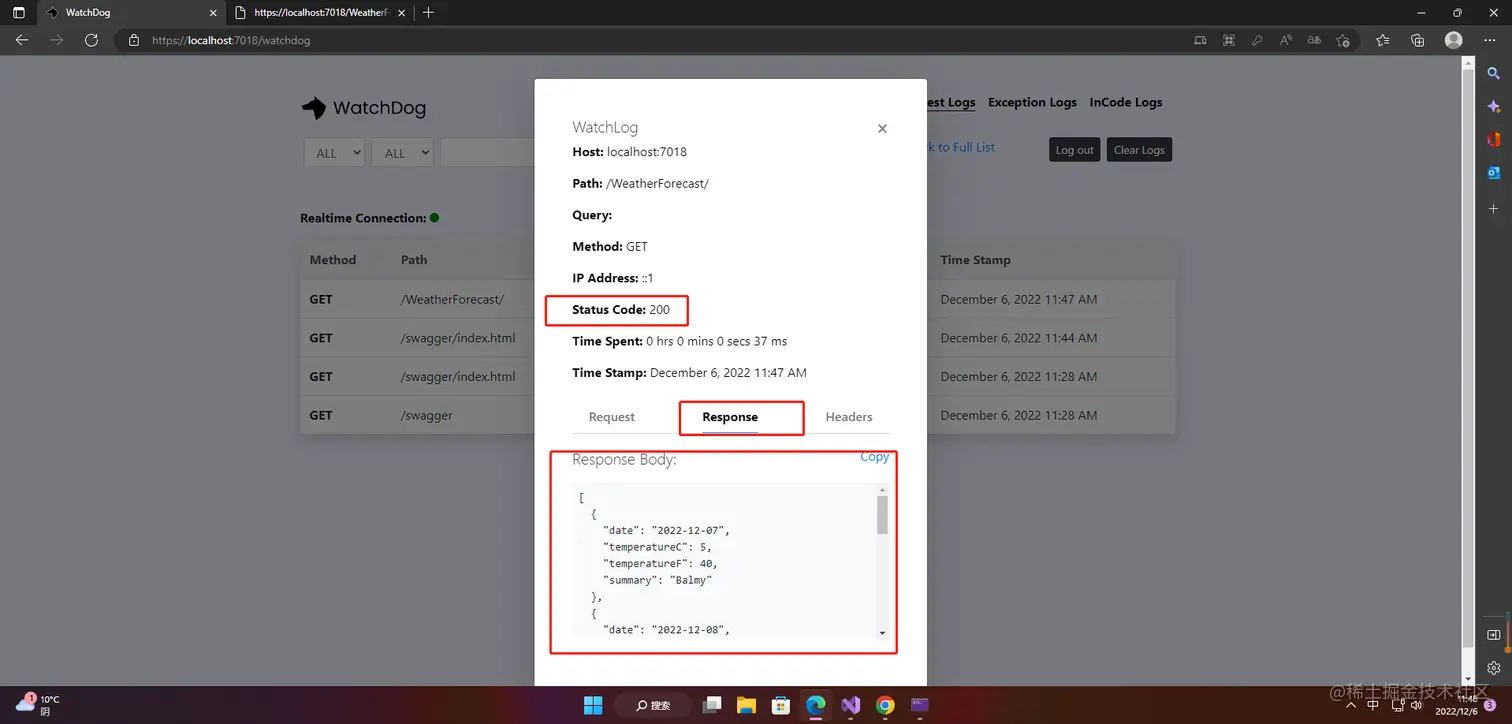This screenshot has width=1512, height=724.
Task: Close the WatchLog dialog with the X
Action: pos(882,129)
